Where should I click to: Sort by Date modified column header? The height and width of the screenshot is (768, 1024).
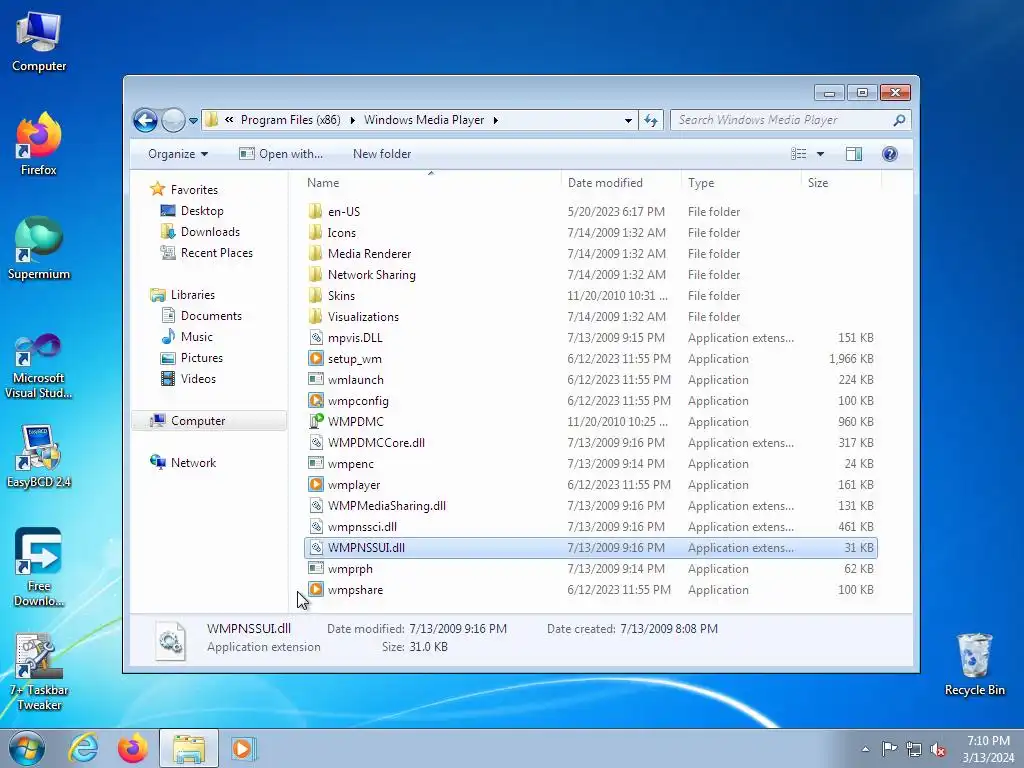(620, 183)
